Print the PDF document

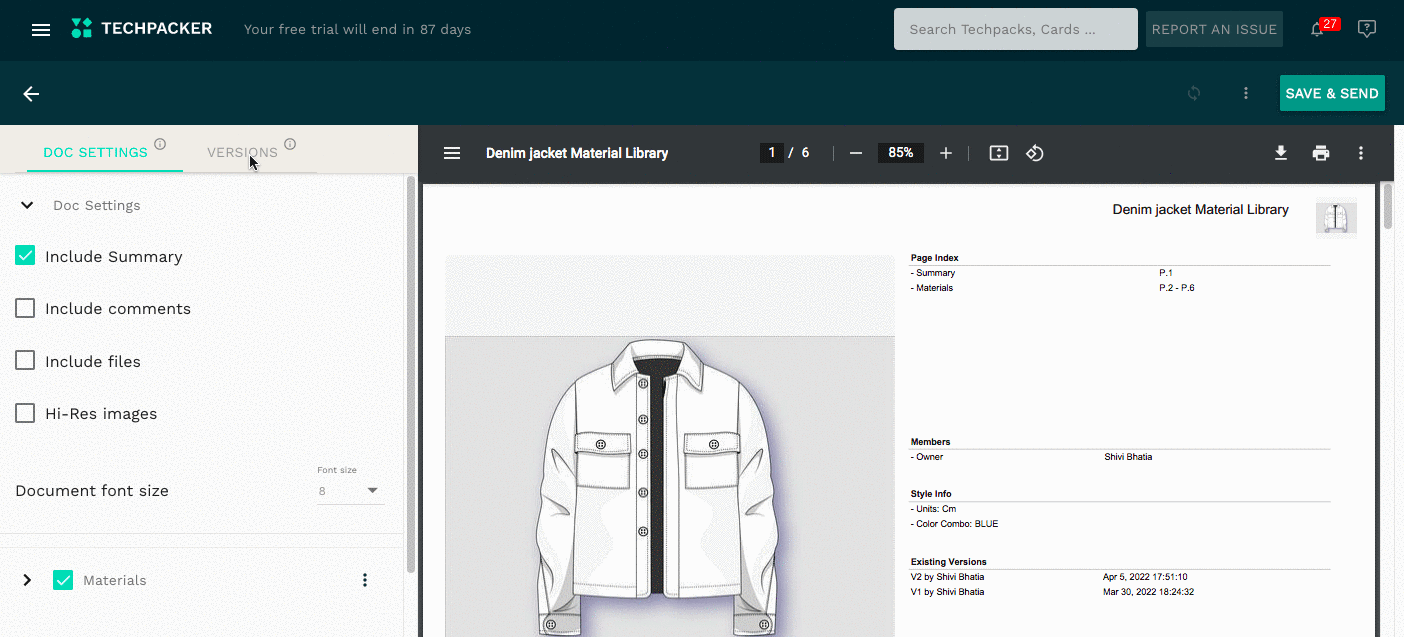pyautogui.click(x=1321, y=153)
